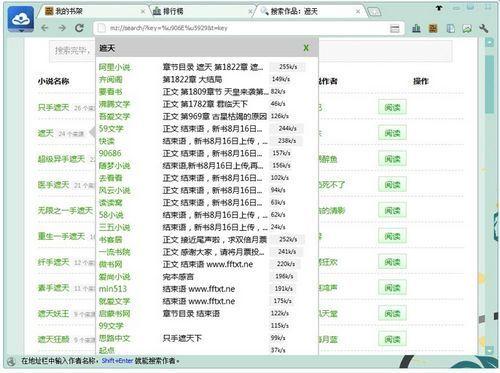
Task: Select source 三五小说 in the popup
Action: coord(114,227)
